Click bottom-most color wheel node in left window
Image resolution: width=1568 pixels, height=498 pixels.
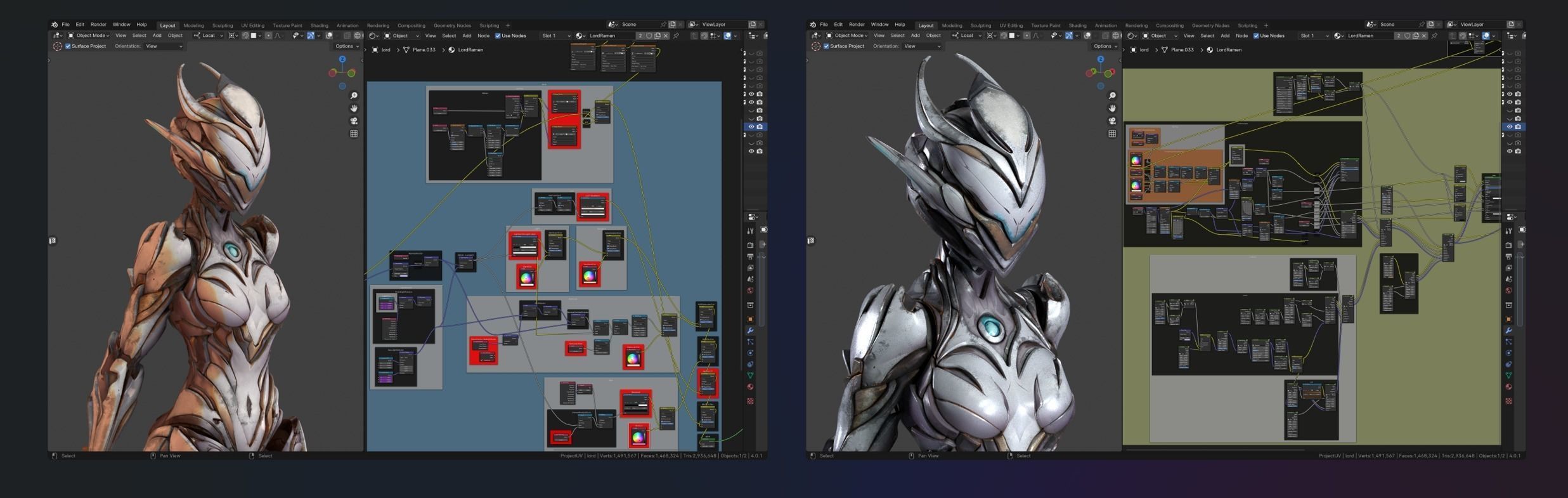(x=638, y=436)
